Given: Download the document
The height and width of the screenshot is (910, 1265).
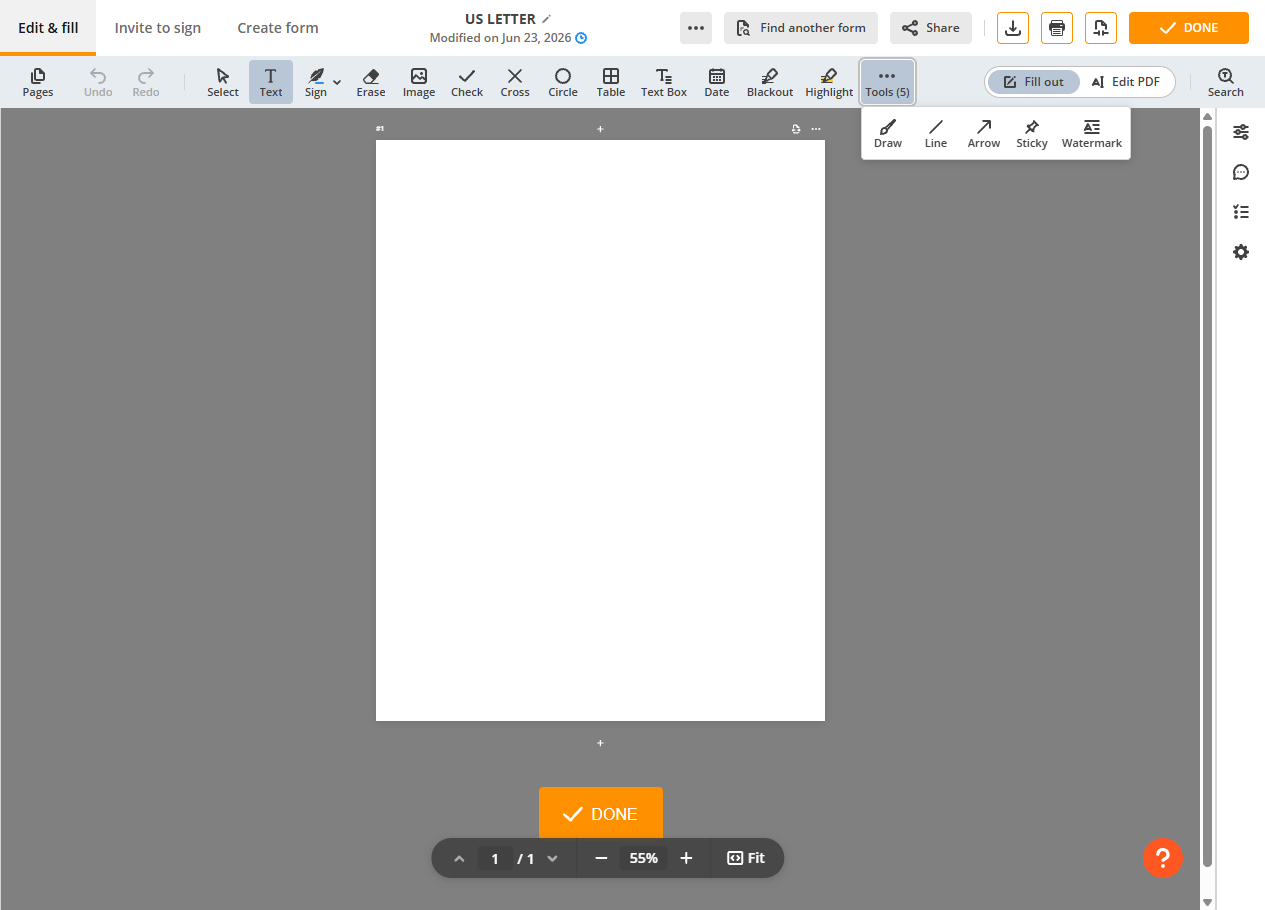Looking at the screenshot, I should coord(1013,28).
